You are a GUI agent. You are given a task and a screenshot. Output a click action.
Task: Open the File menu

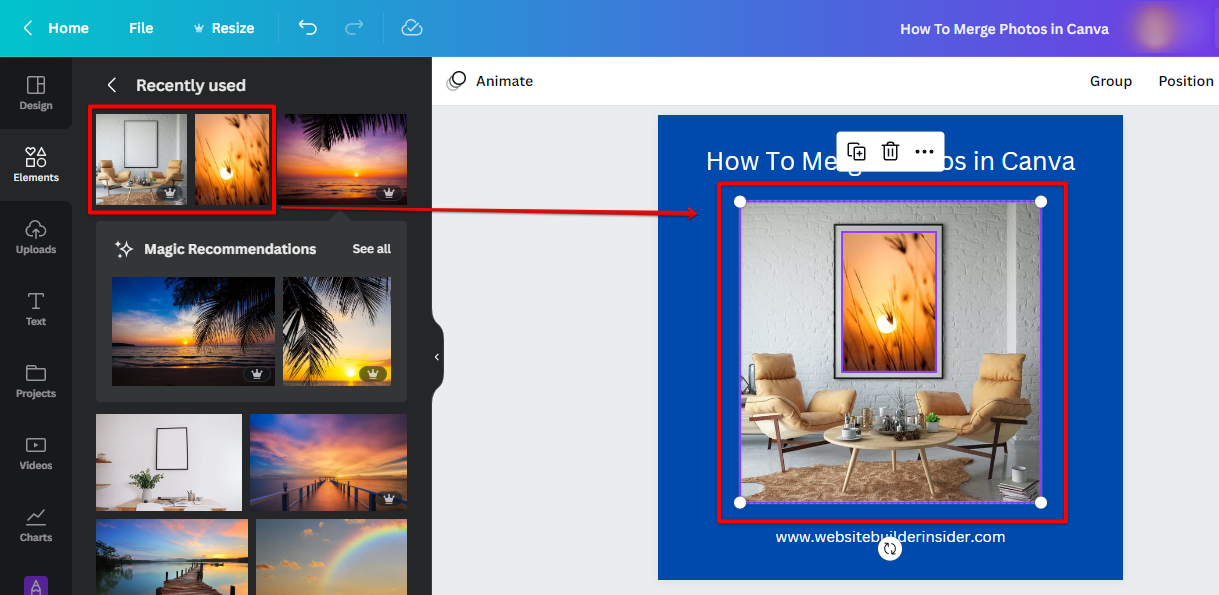pyautogui.click(x=141, y=28)
